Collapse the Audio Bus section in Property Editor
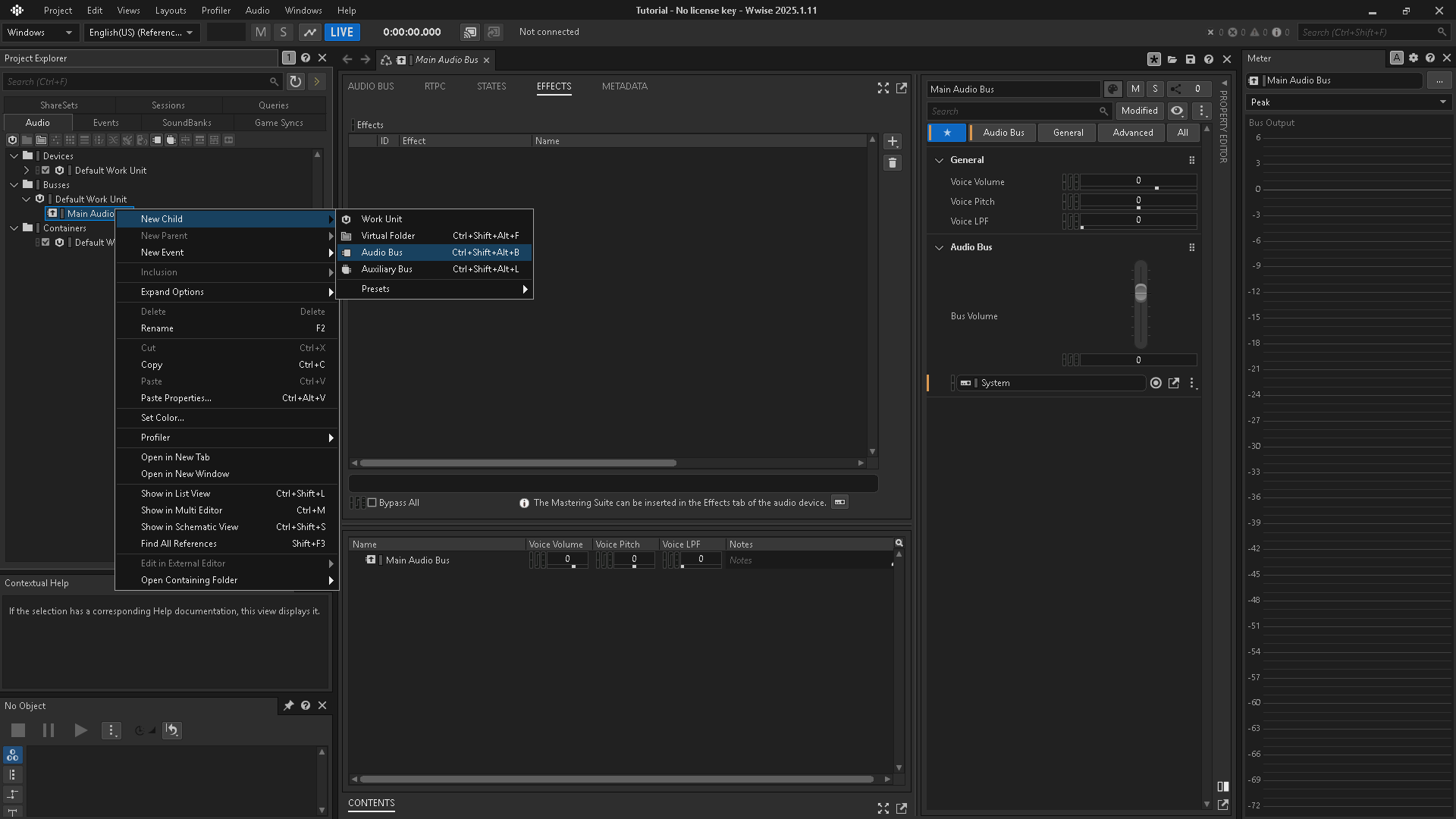This screenshot has height=819, width=1456. (x=939, y=247)
